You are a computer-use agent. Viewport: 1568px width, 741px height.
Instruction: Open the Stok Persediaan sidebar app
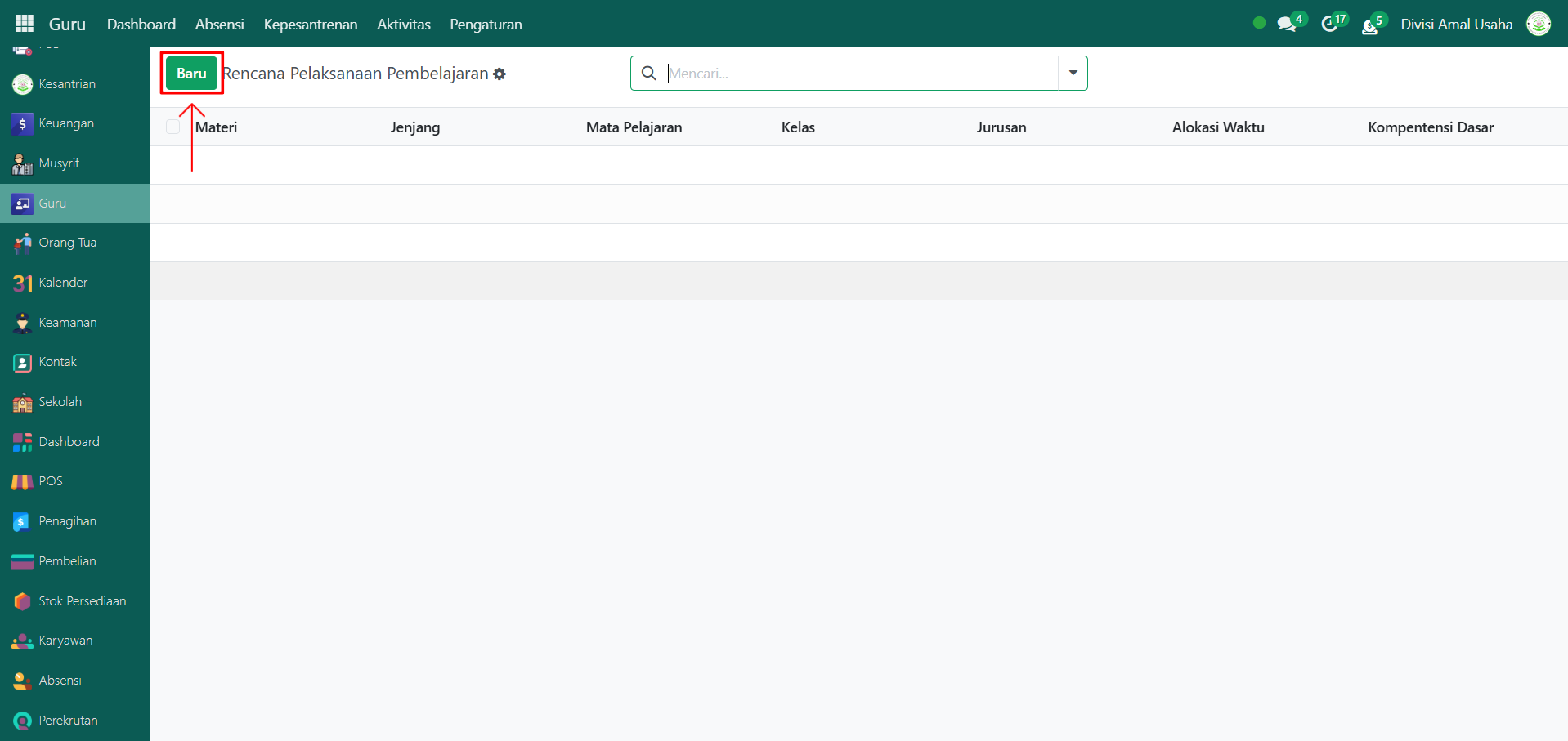82,601
